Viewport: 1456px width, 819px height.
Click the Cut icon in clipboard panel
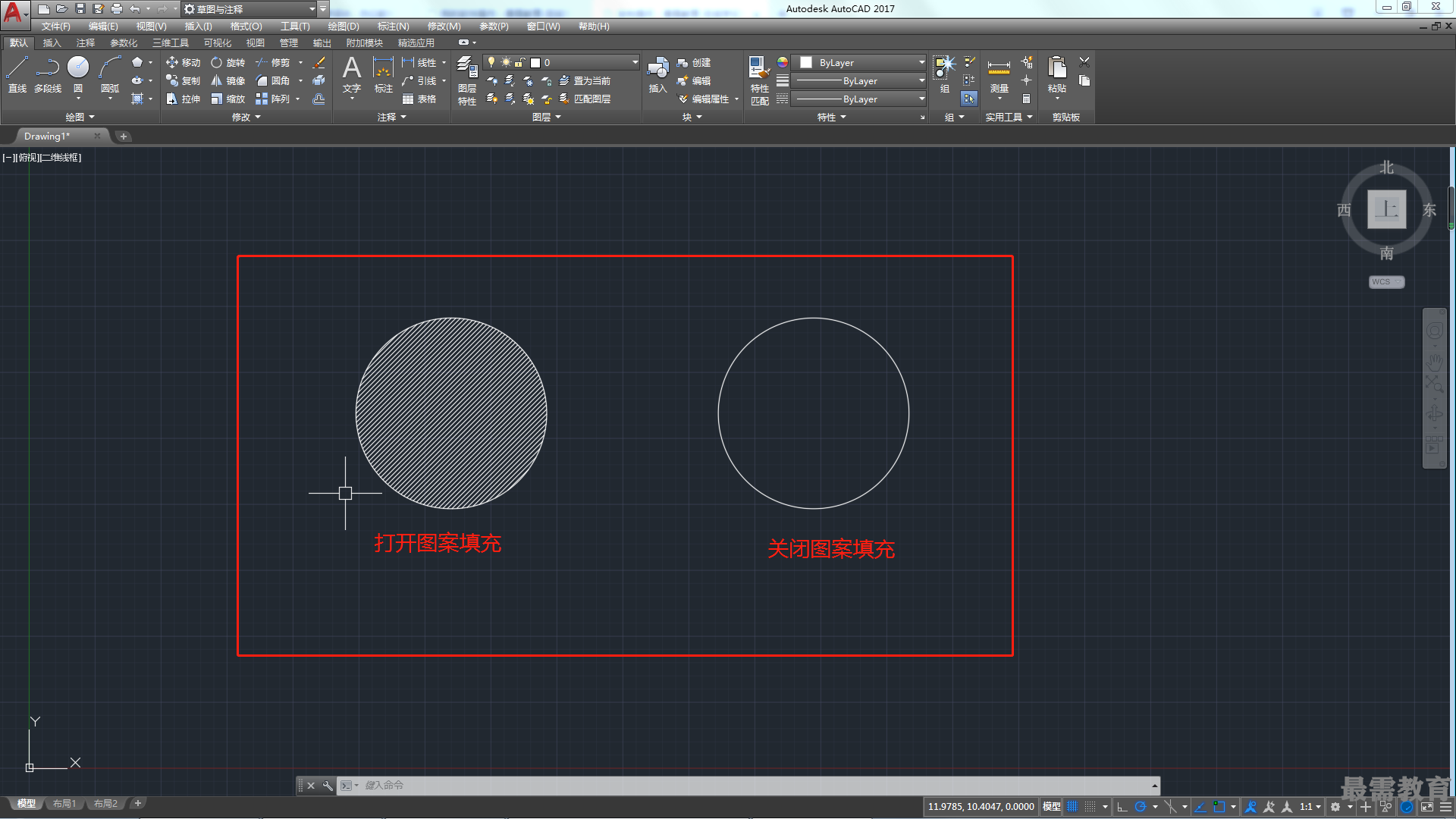[x=1084, y=62]
